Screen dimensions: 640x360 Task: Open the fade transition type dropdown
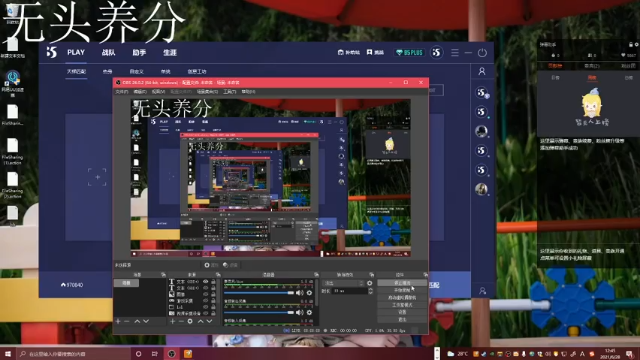click(343, 283)
